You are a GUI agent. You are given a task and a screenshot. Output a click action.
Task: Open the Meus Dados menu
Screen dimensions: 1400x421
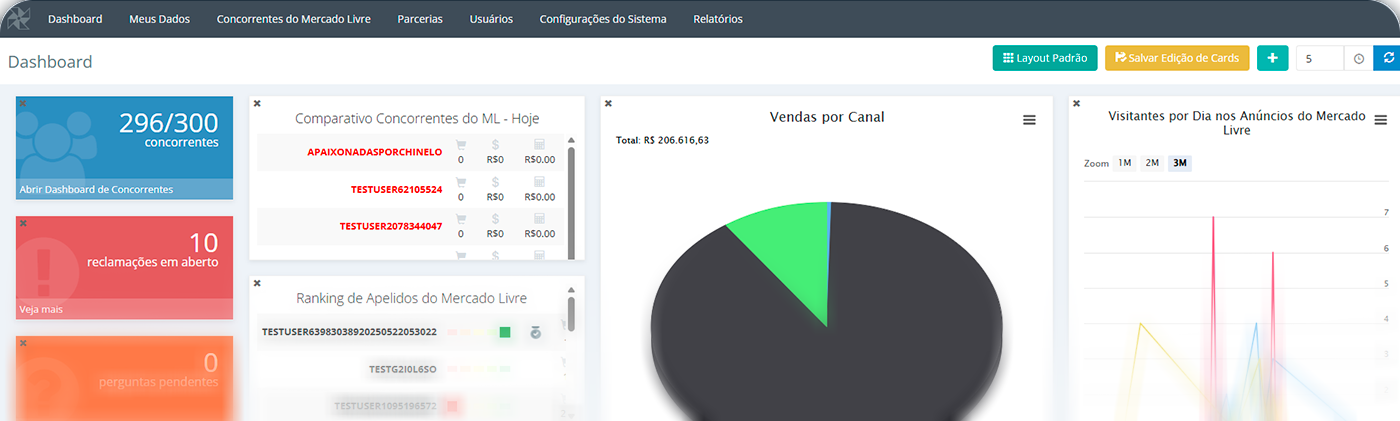(x=159, y=19)
